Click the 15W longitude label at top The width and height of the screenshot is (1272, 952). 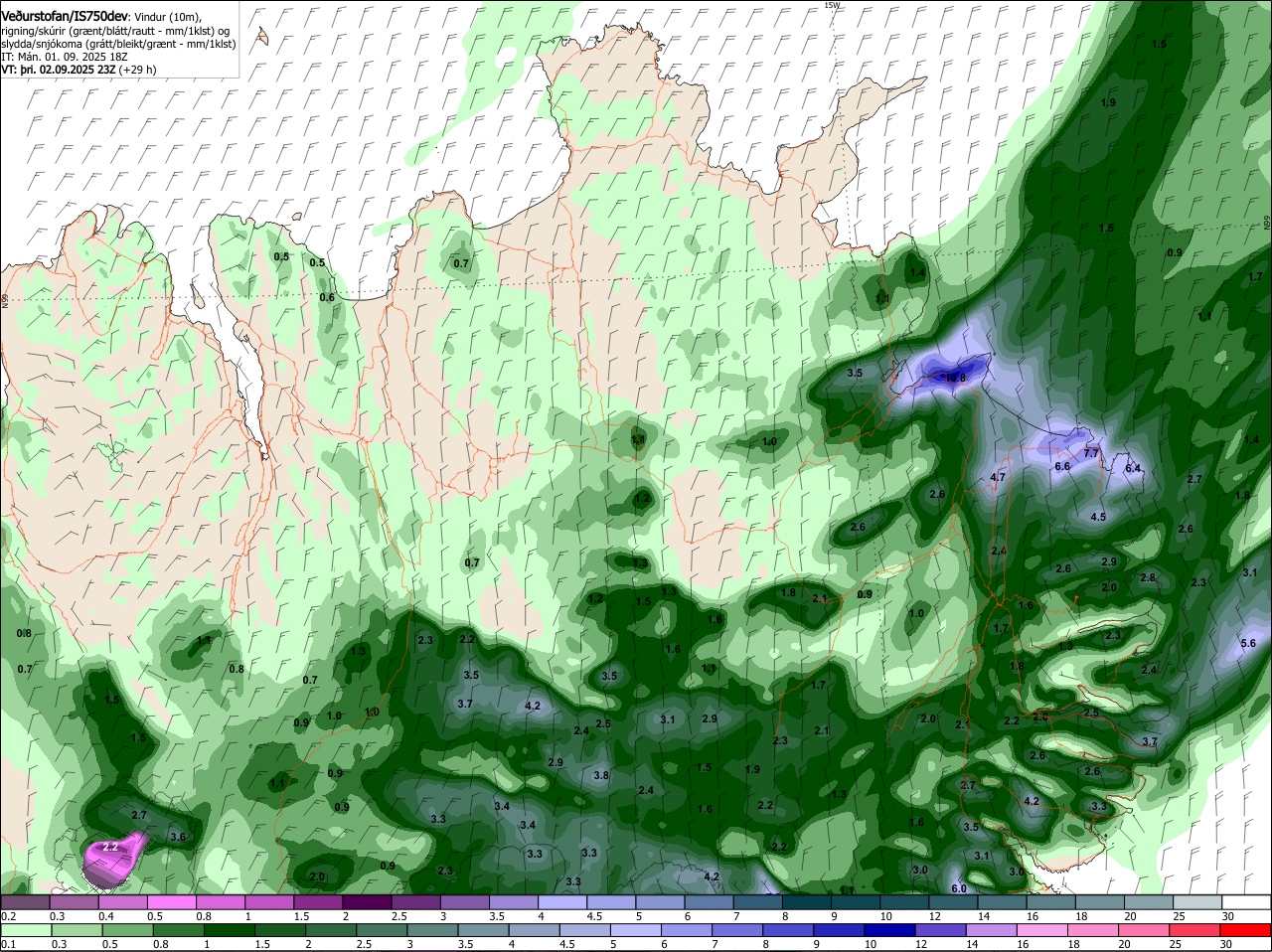click(x=832, y=5)
